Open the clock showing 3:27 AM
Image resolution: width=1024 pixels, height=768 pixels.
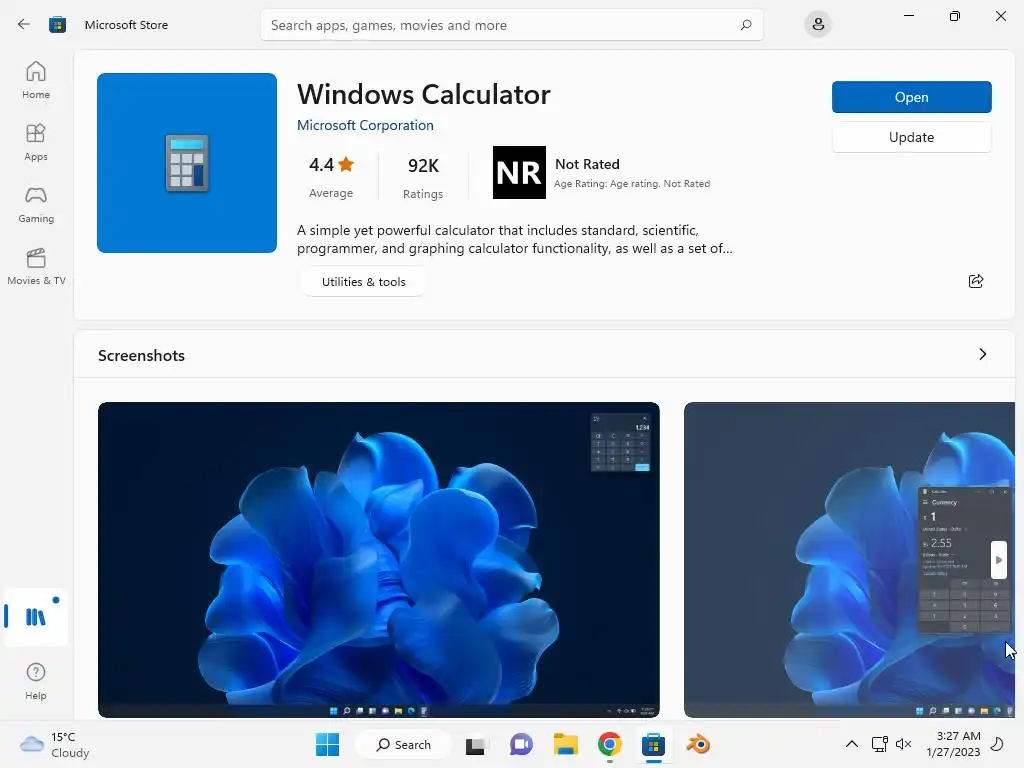(x=953, y=744)
